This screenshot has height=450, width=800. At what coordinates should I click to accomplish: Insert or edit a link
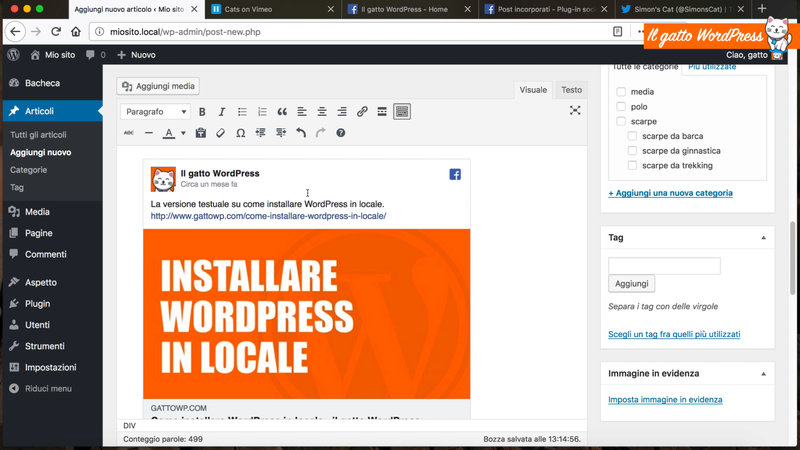pyautogui.click(x=362, y=112)
